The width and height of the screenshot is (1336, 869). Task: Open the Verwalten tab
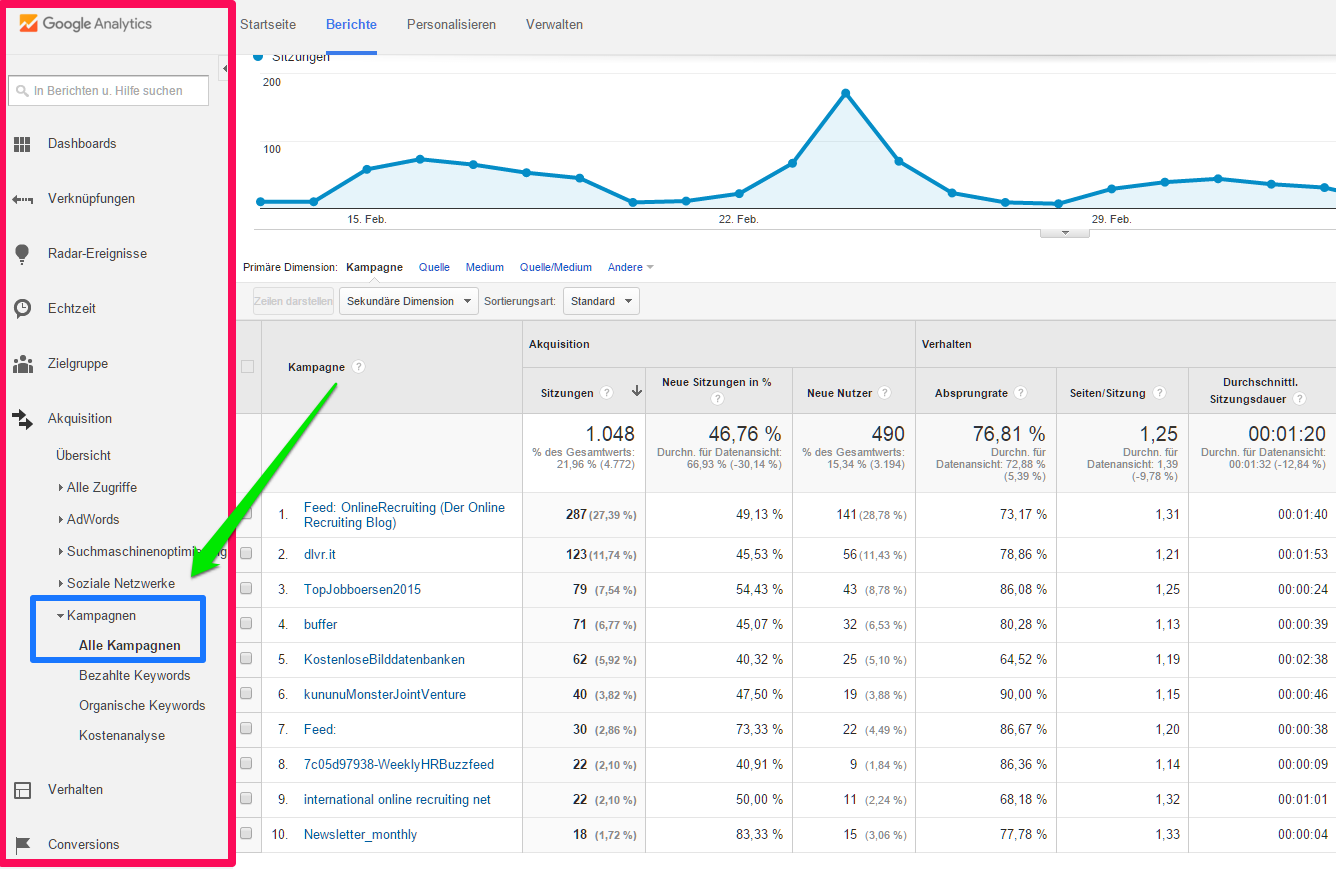(x=554, y=24)
